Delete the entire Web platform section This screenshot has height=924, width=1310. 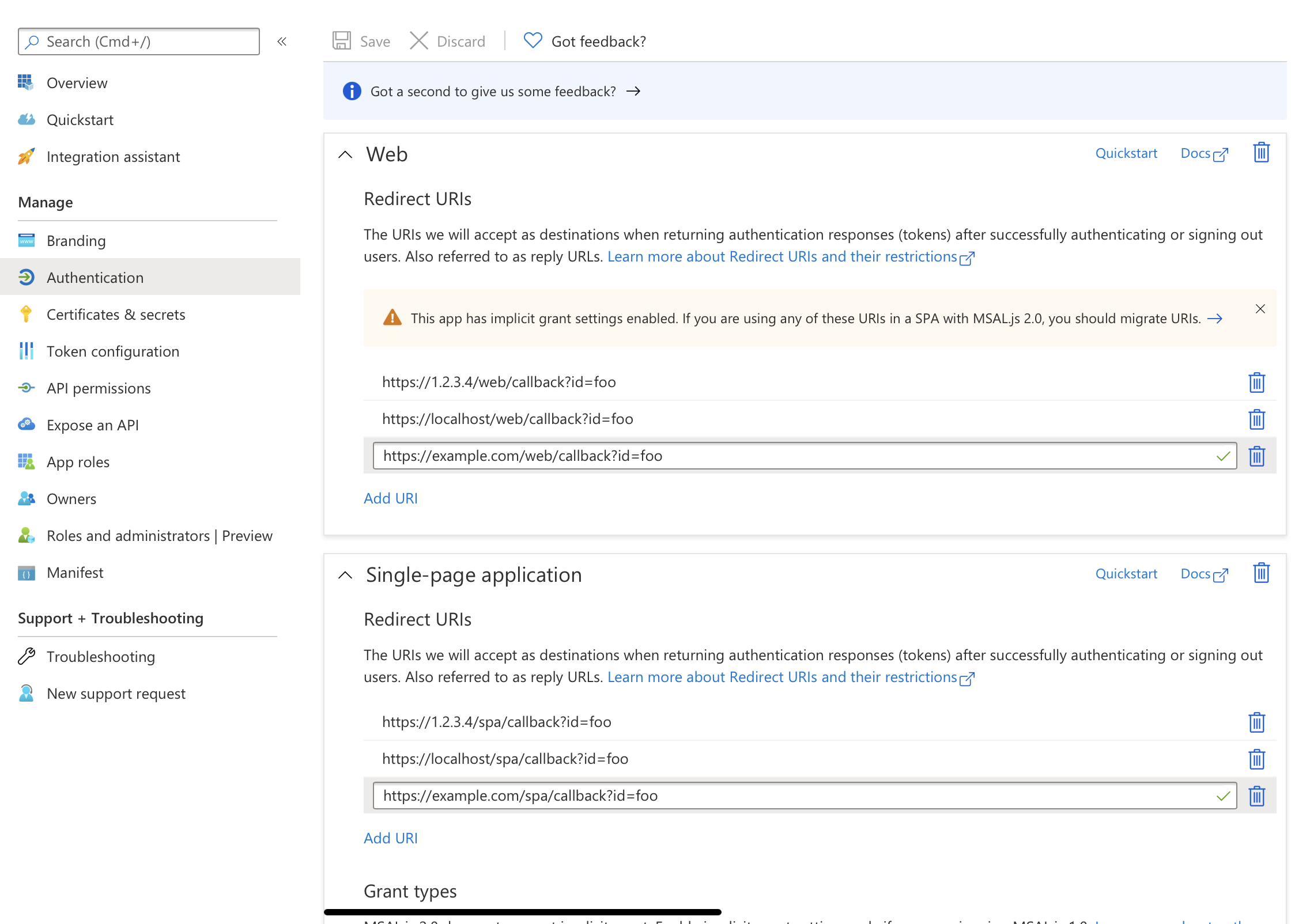1260,152
